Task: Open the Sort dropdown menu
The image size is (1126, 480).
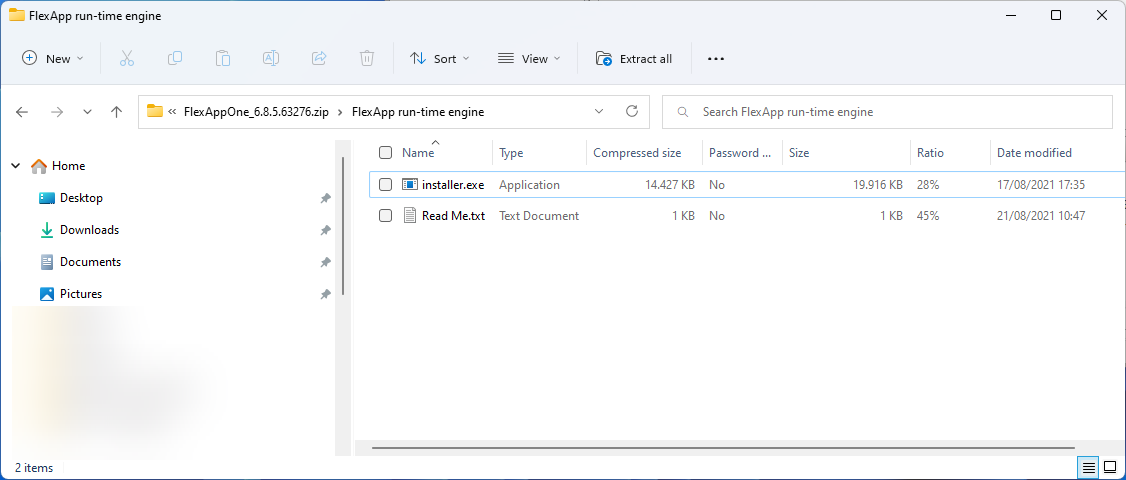Action: click(439, 59)
